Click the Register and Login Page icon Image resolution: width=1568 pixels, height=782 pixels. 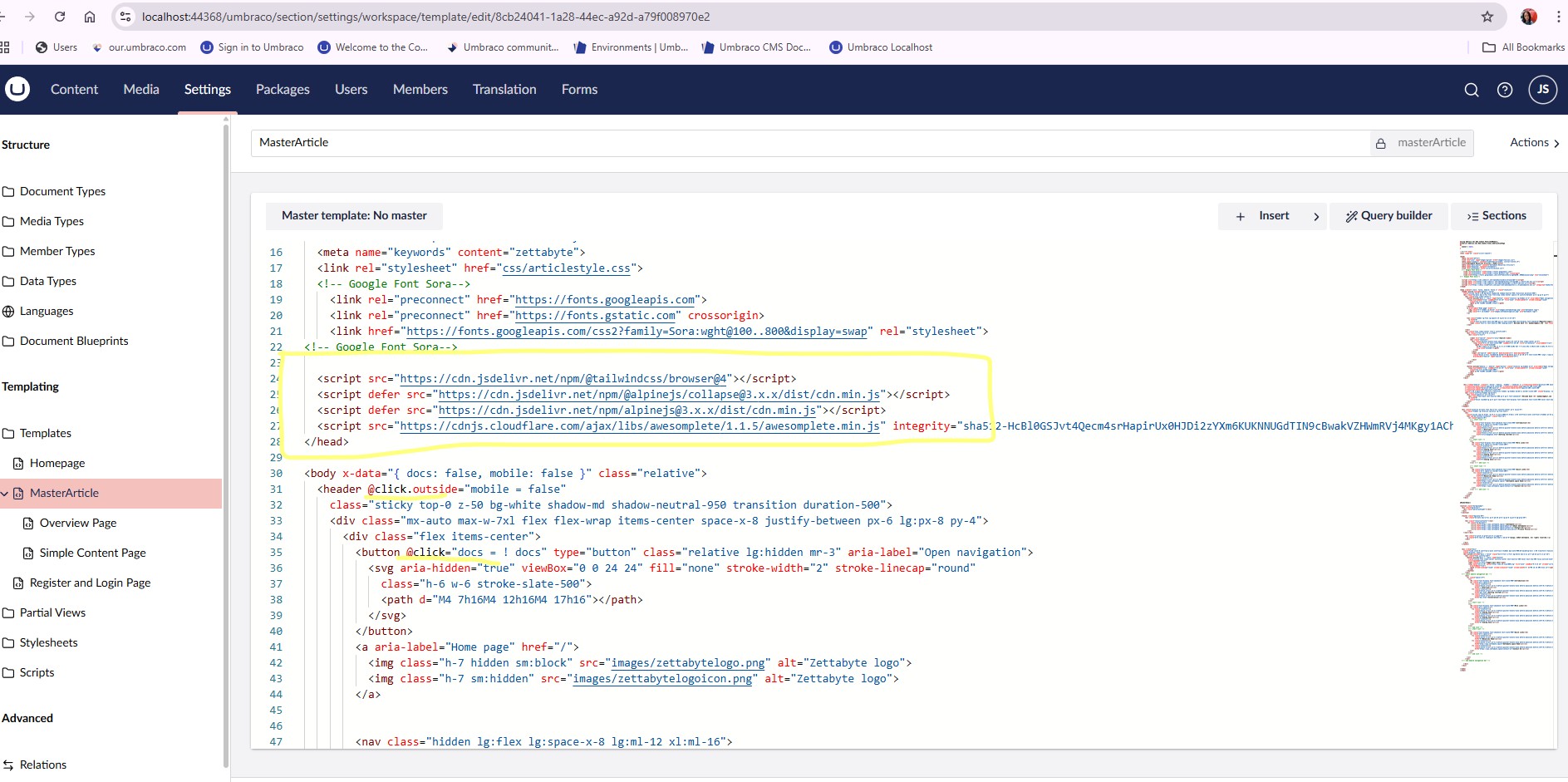(18, 583)
